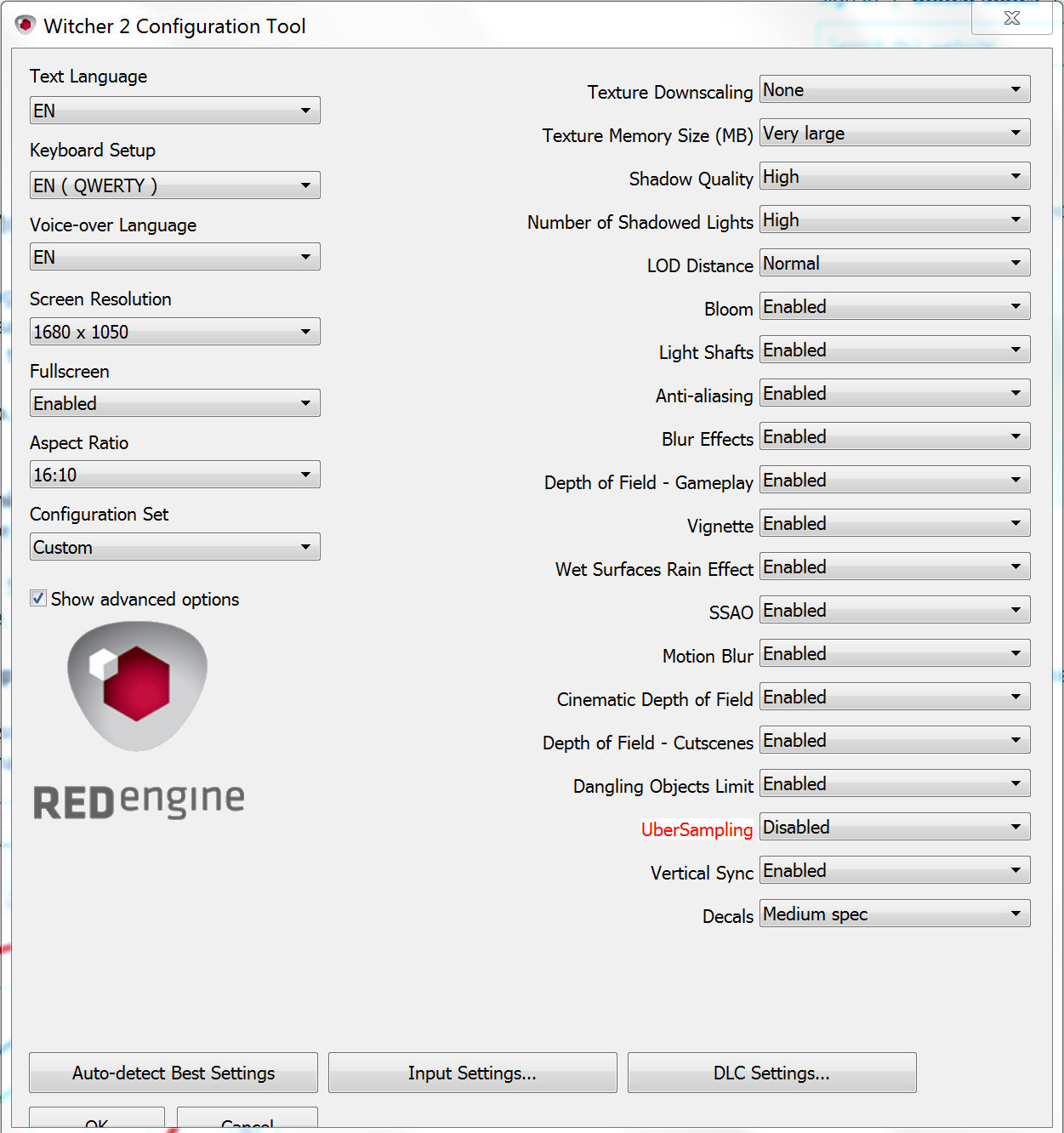Viewport: 1064px width, 1133px height.
Task: Open the Bloom dropdown
Action: tap(895, 306)
